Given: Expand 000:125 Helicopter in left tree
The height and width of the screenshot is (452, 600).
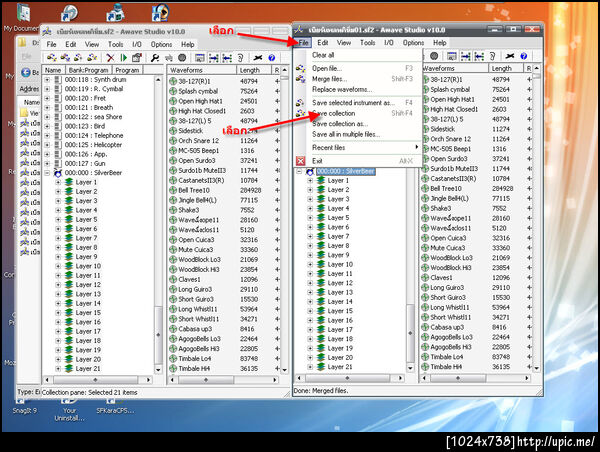Looking at the screenshot, I should tap(47, 145).
